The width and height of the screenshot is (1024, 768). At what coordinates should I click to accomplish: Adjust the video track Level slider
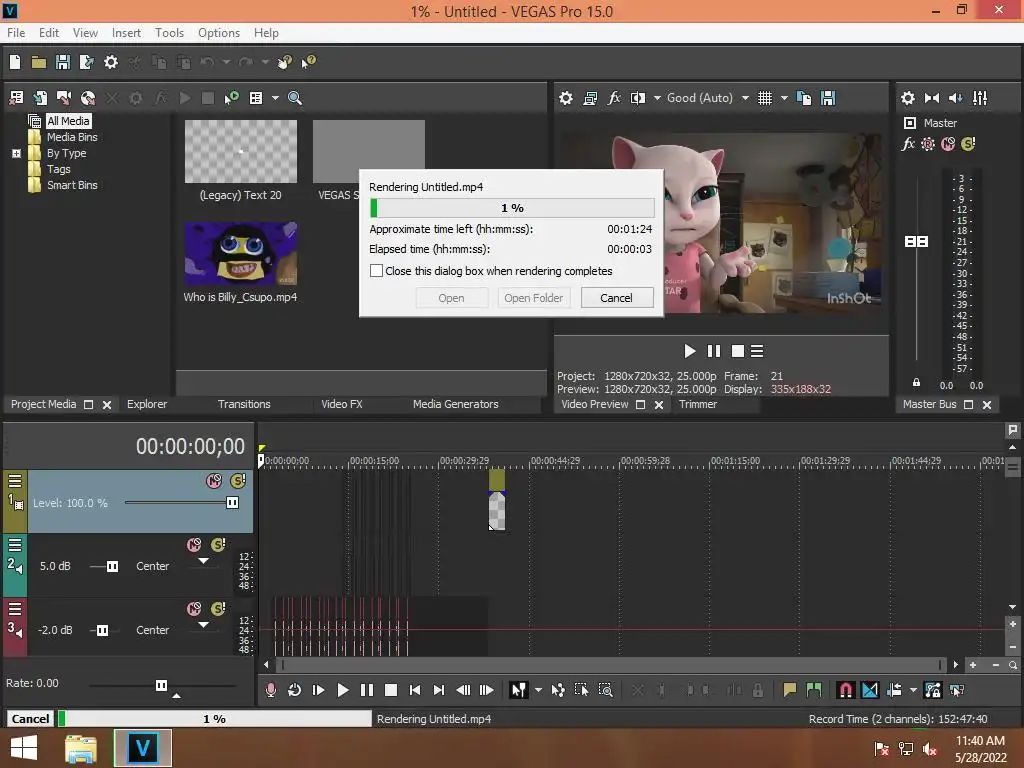232,502
